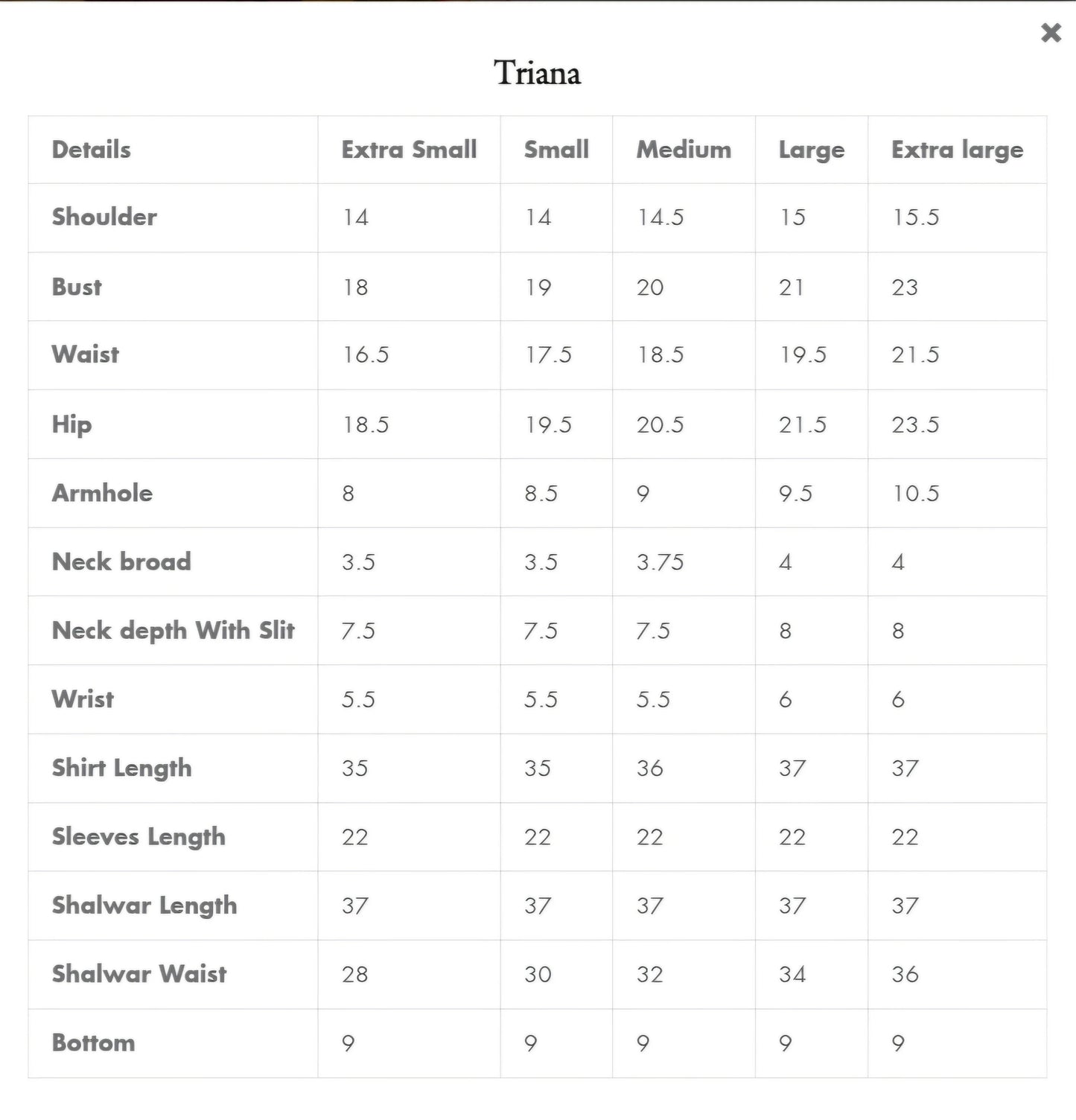Click the Large Waist value 19.5
Viewport: 1076px width, 1120px height.
pyautogui.click(x=803, y=355)
